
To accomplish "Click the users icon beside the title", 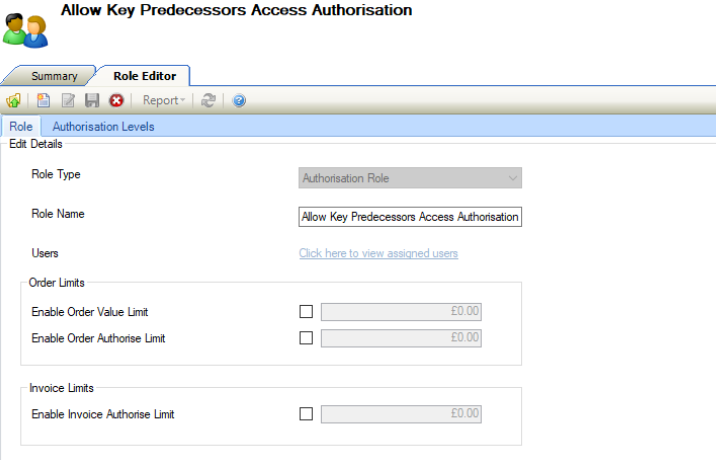I will click(x=25, y=27).
